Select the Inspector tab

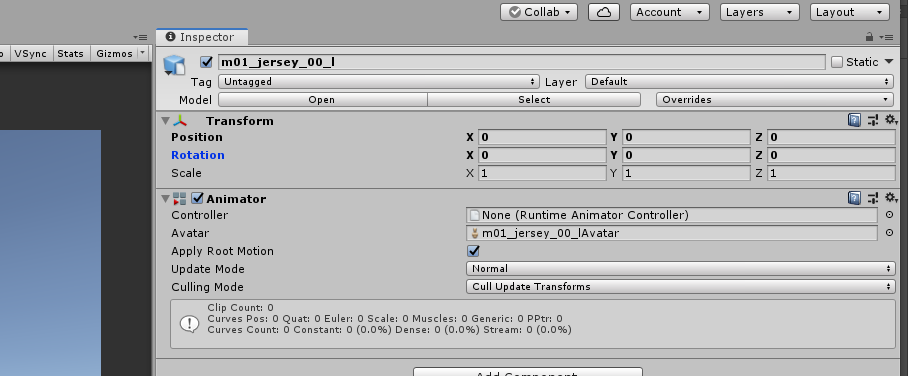pyautogui.click(x=202, y=37)
